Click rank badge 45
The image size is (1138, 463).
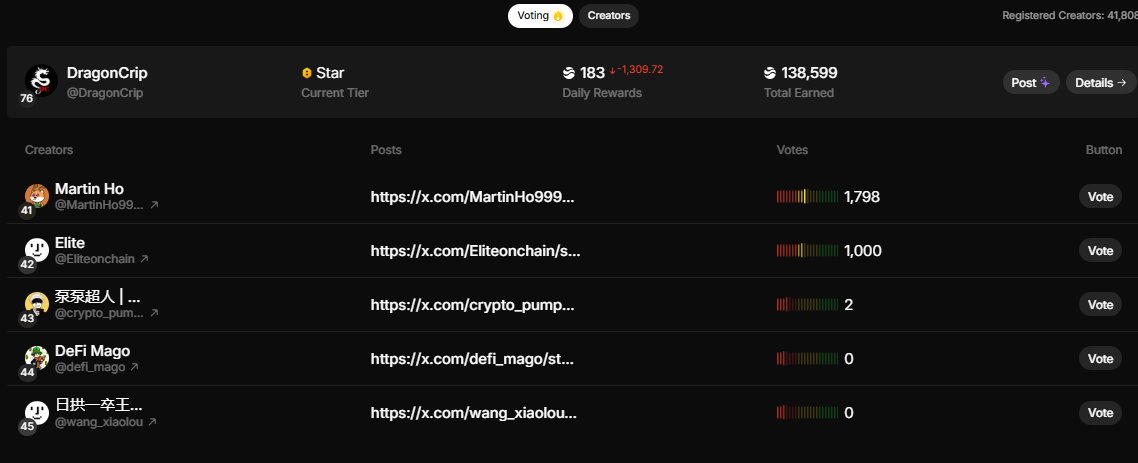[27, 427]
